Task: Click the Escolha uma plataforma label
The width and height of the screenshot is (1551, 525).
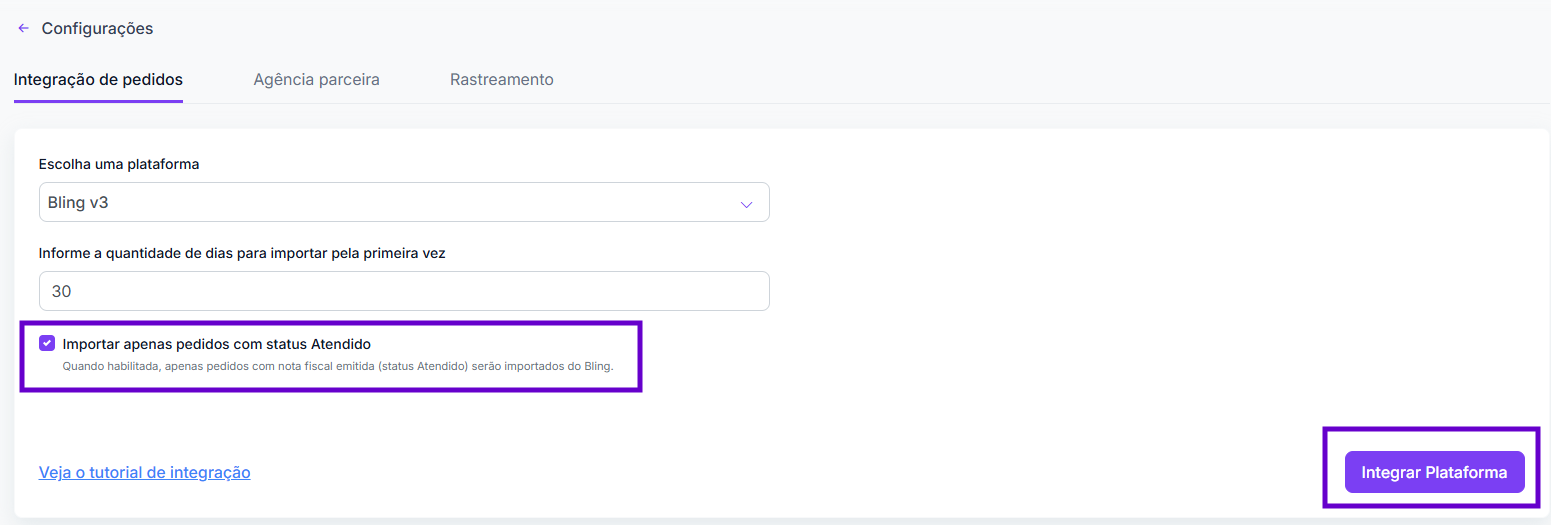Action: 119,164
